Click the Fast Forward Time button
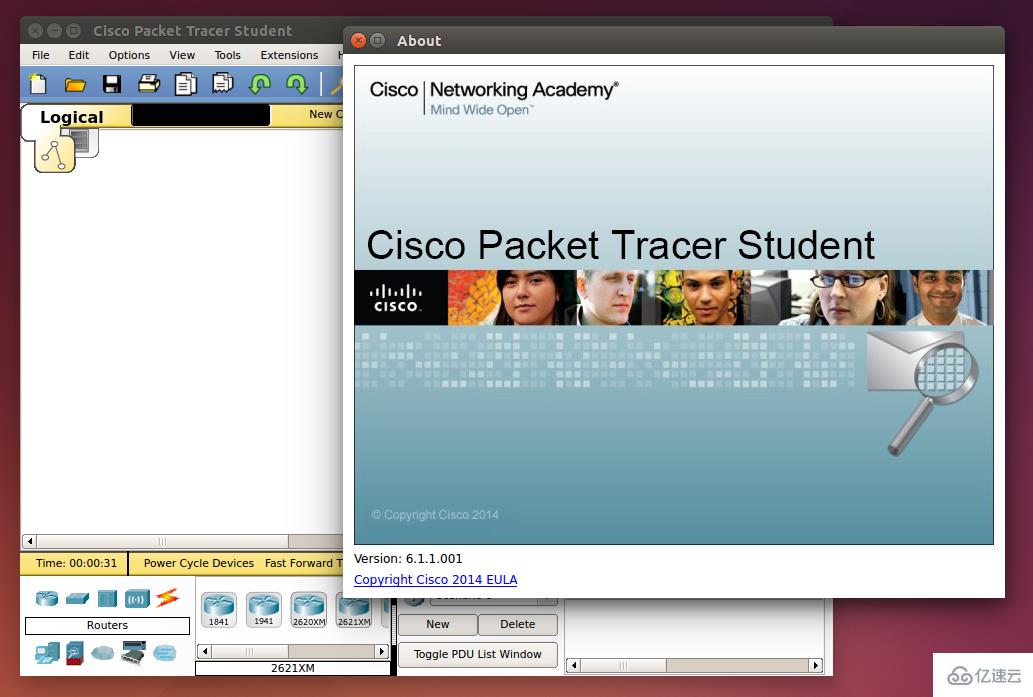This screenshot has height=697, width=1033. click(302, 563)
